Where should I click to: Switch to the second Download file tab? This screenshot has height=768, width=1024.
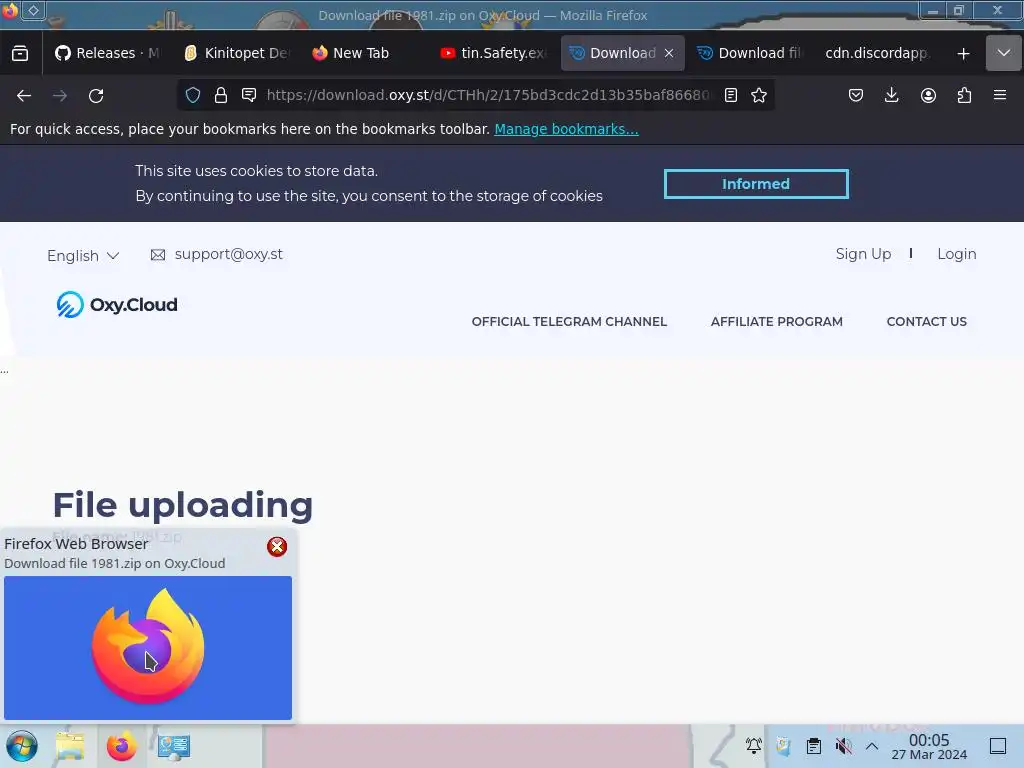tap(748, 53)
